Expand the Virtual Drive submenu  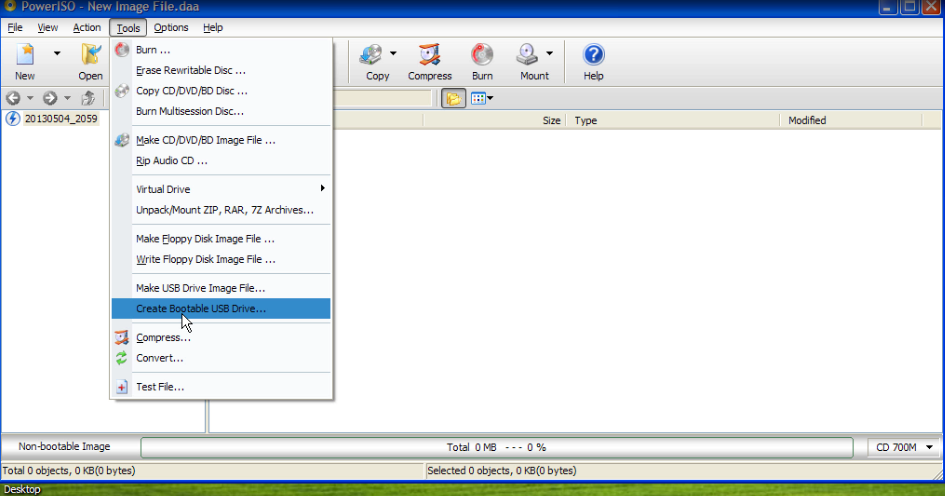[221, 189]
